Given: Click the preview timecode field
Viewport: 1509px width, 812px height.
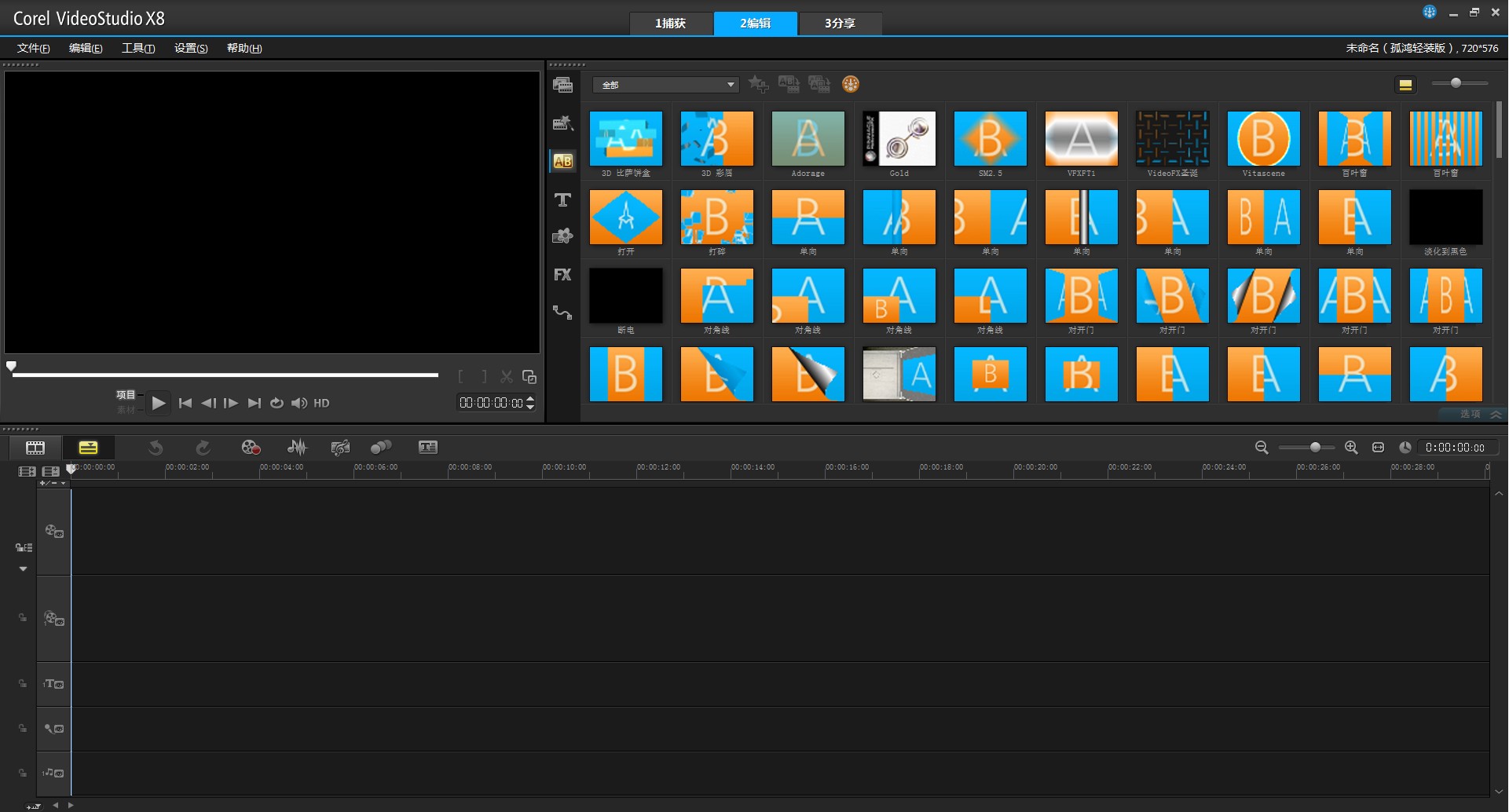Looking at the screenshot, I should click(x=491, y=403).
